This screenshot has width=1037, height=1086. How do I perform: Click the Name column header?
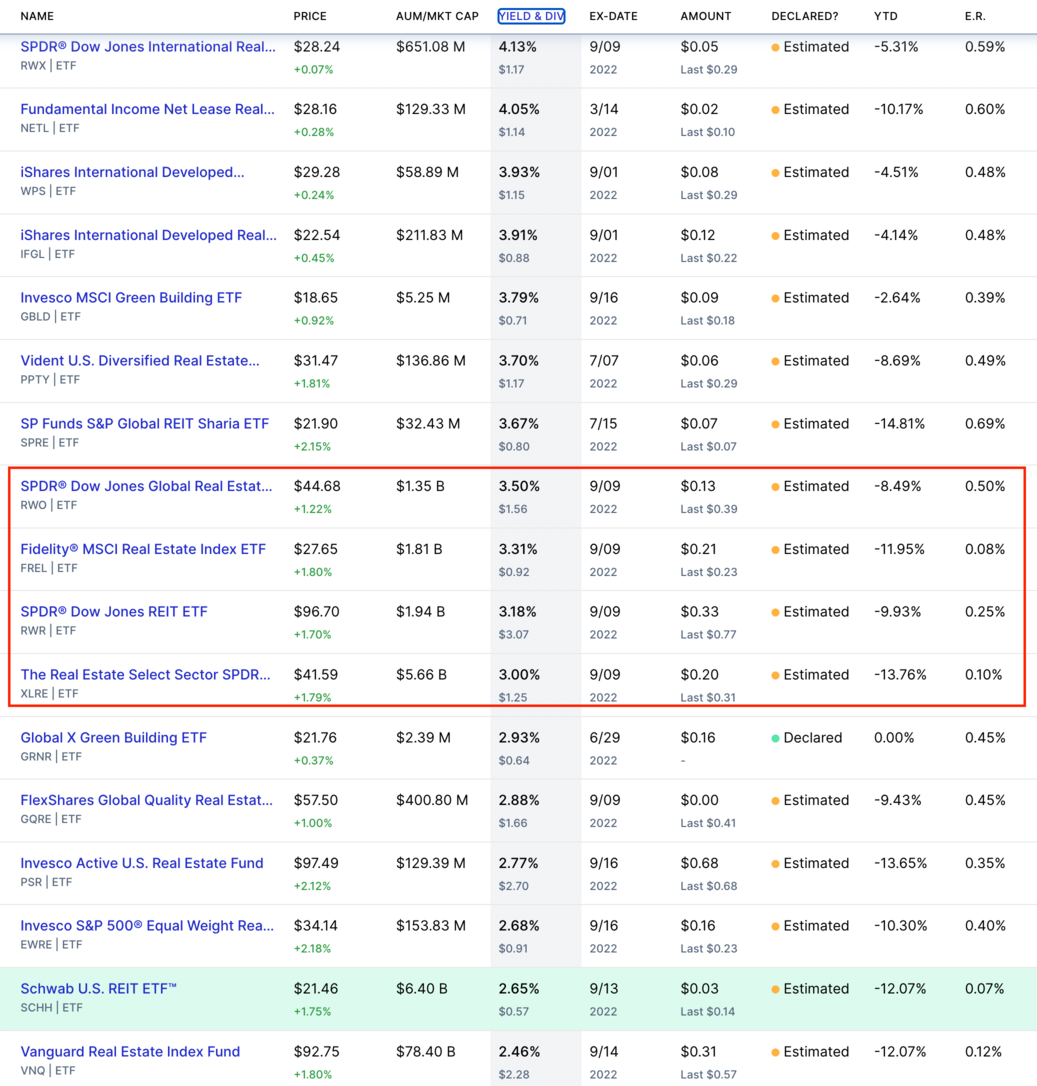37,16
